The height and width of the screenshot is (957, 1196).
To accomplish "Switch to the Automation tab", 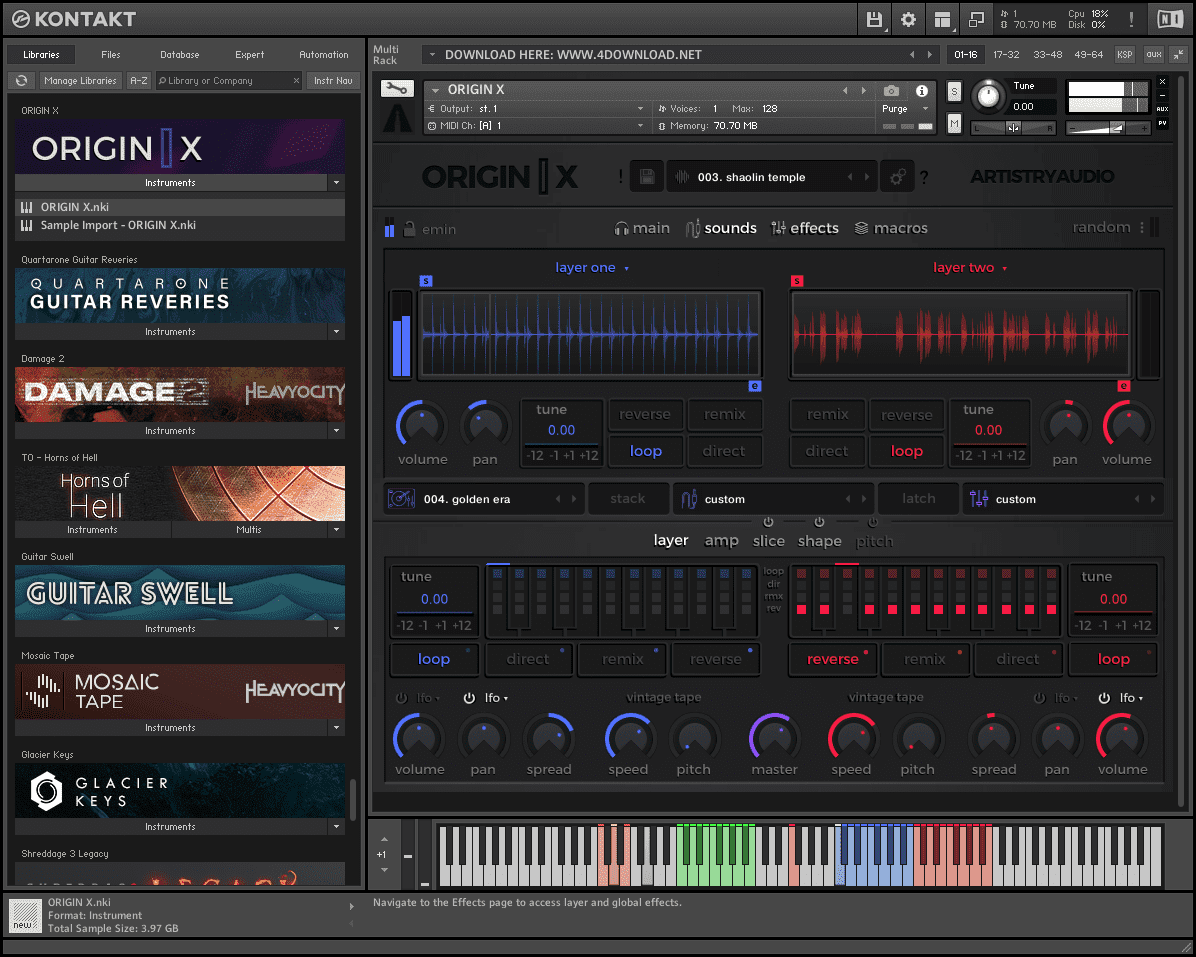I will click(323, 54).
